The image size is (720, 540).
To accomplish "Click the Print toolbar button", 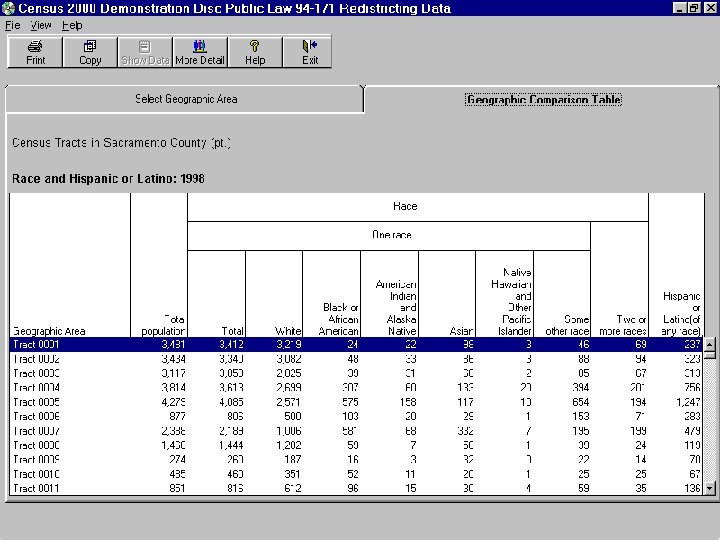I will click(x=35, y=52).
